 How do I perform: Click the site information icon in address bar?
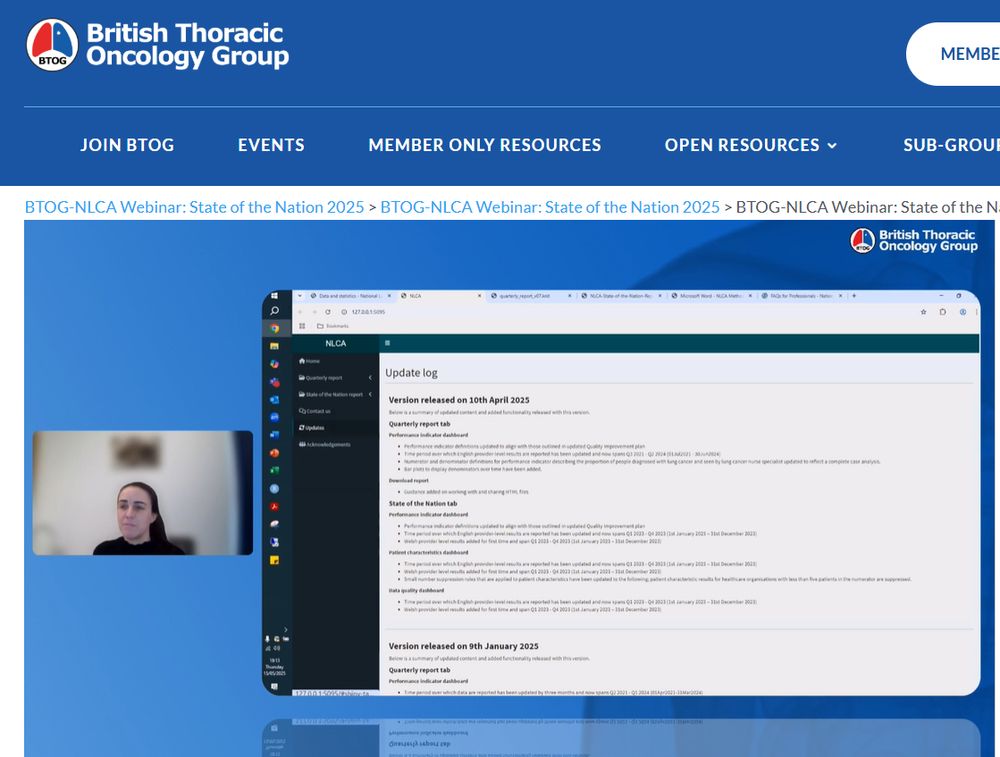[x=344, y=312]
